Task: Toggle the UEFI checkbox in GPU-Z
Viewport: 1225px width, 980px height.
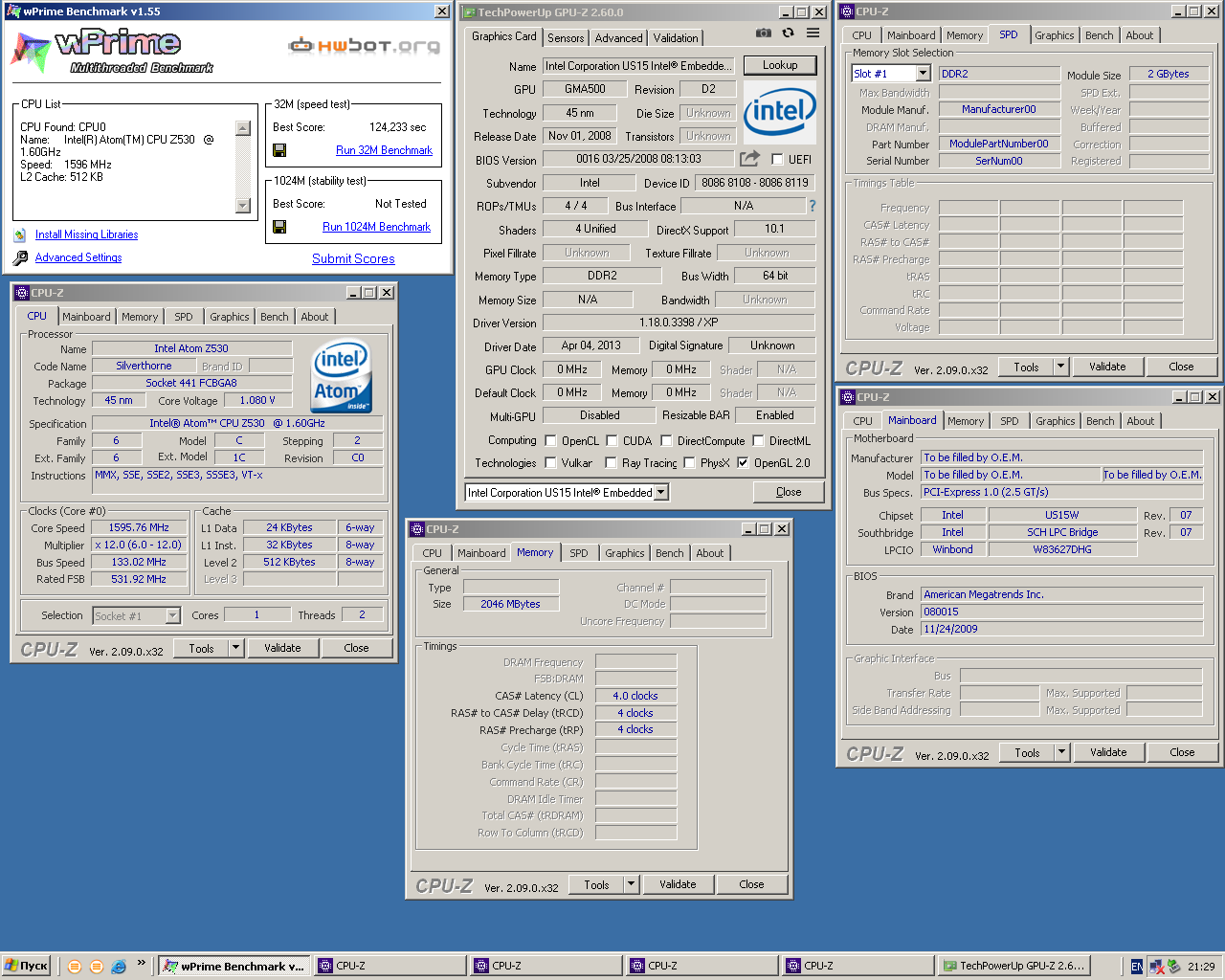Action: pyautogui.click(x=777, y=160)
